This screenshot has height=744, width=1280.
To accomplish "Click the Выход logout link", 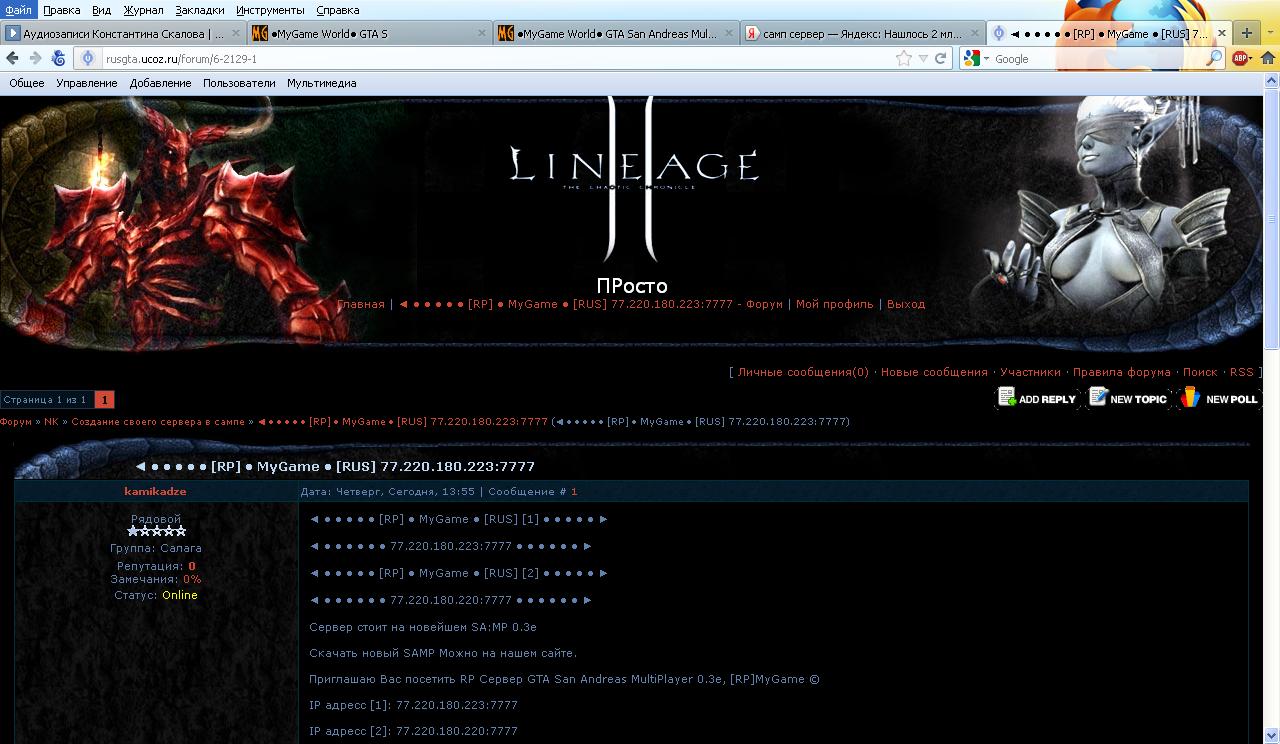I will 906,304.
